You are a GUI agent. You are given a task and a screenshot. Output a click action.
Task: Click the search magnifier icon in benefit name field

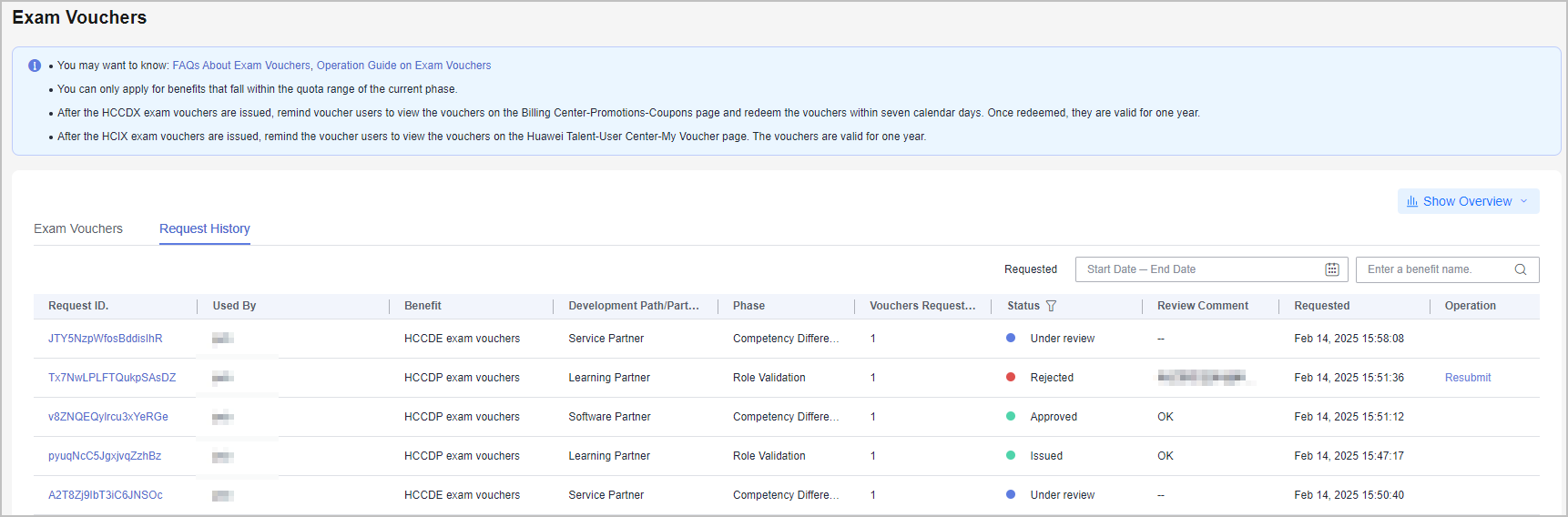[1521, 269]
